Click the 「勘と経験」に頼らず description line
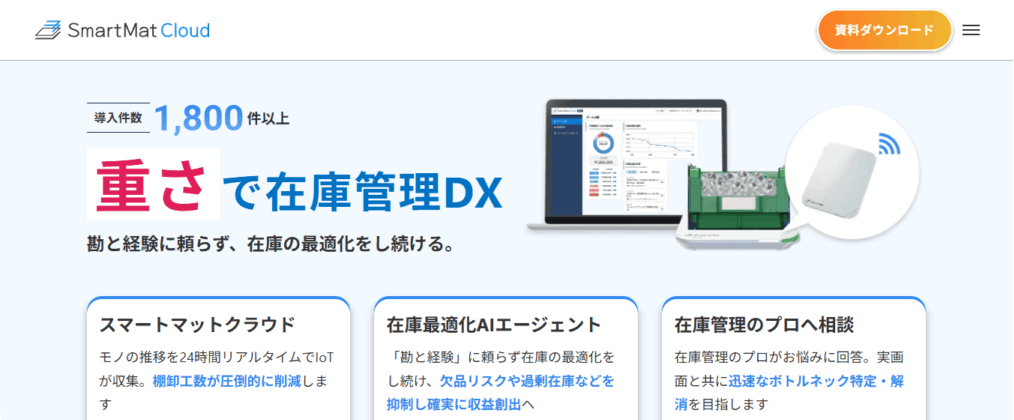This screenshot has height=420, width=1014. pos(501,357)
